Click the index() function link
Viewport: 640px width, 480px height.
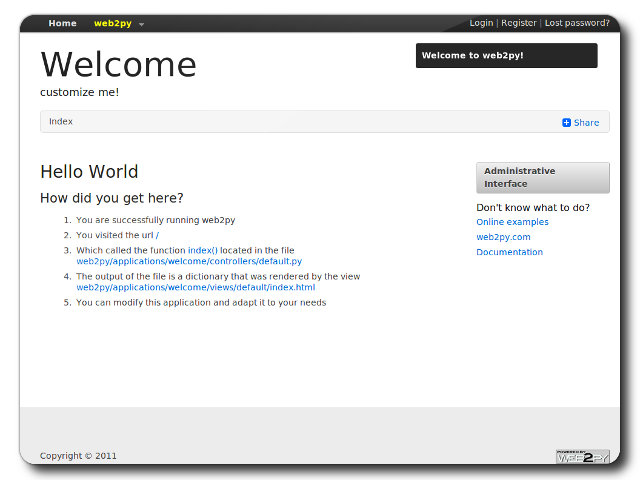pos(202,251)
